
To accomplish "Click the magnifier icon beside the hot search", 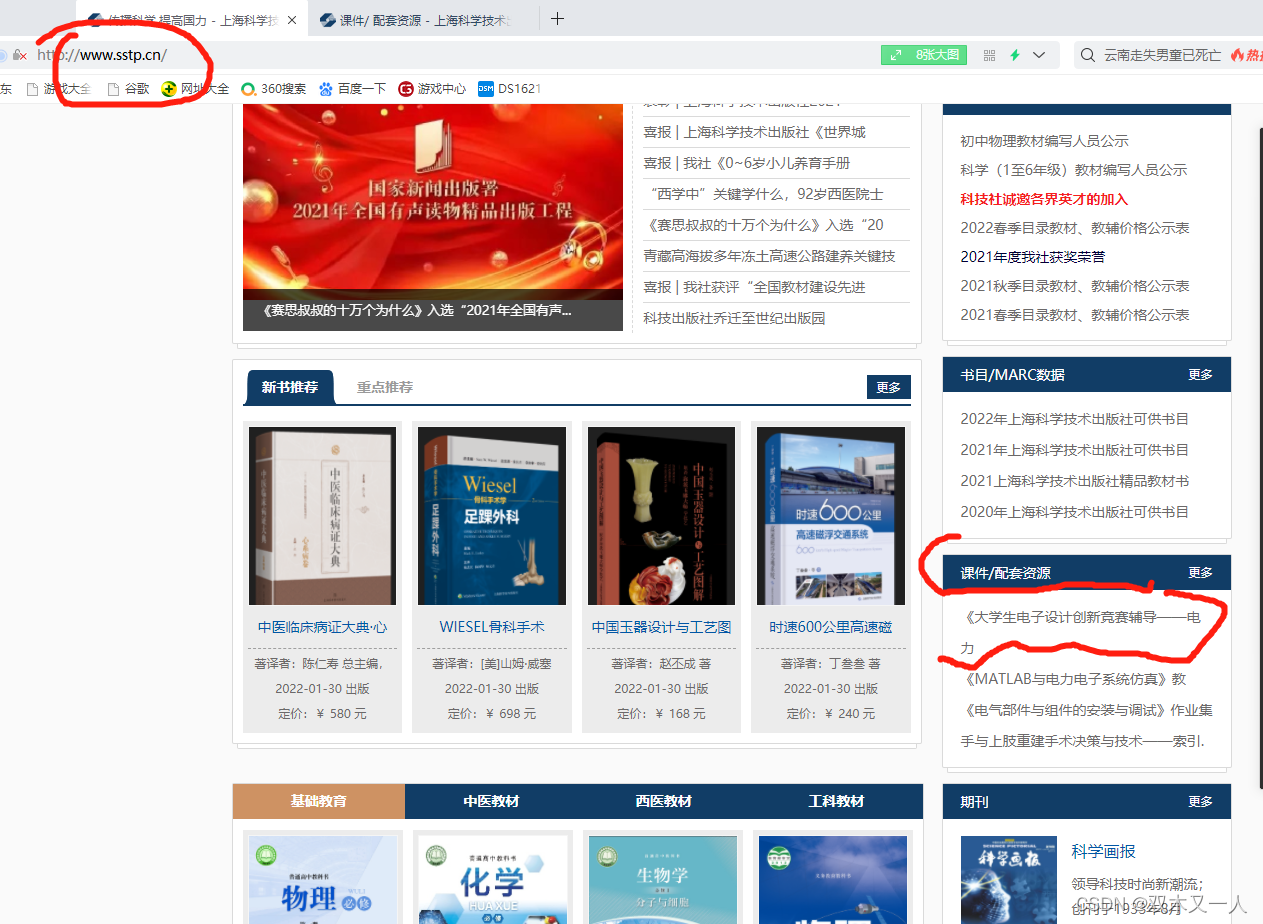I will tap(1087, 56).
